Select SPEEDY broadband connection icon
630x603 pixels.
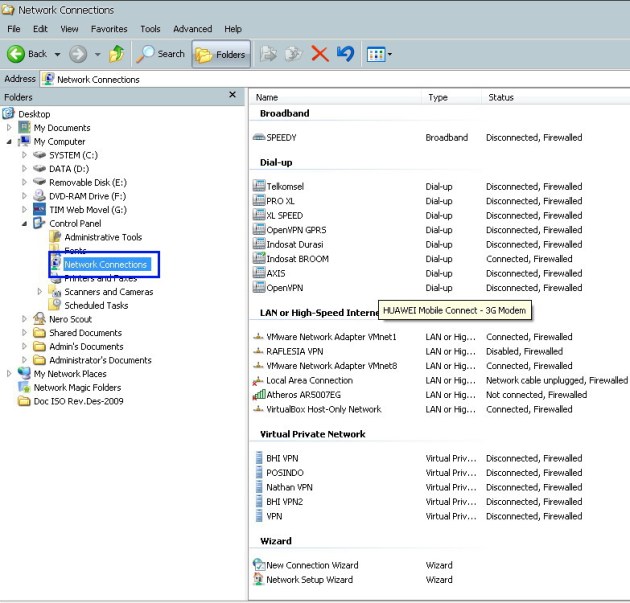[259, 137]
